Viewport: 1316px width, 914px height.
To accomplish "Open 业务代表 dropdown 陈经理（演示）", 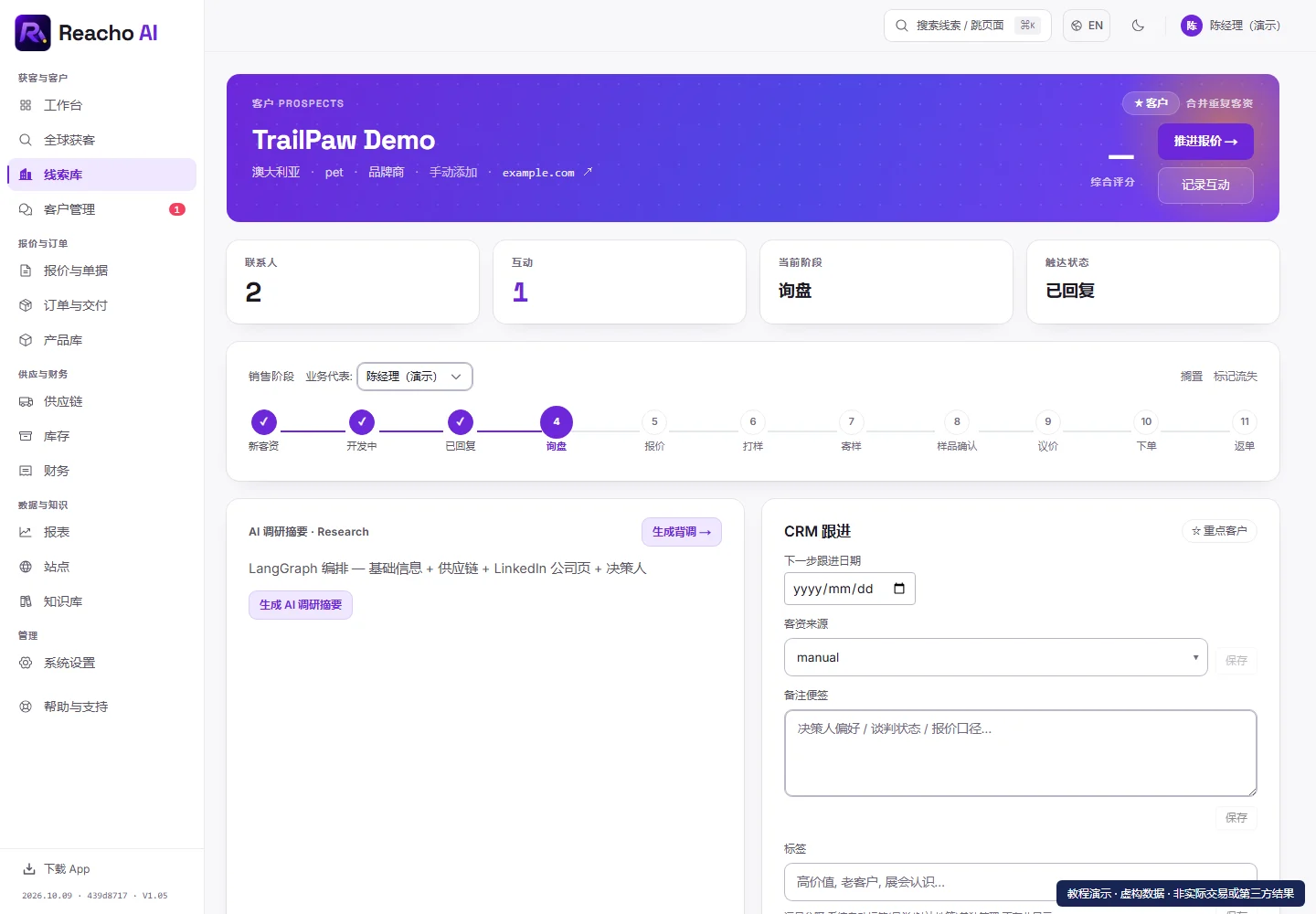I will (415, 377).
